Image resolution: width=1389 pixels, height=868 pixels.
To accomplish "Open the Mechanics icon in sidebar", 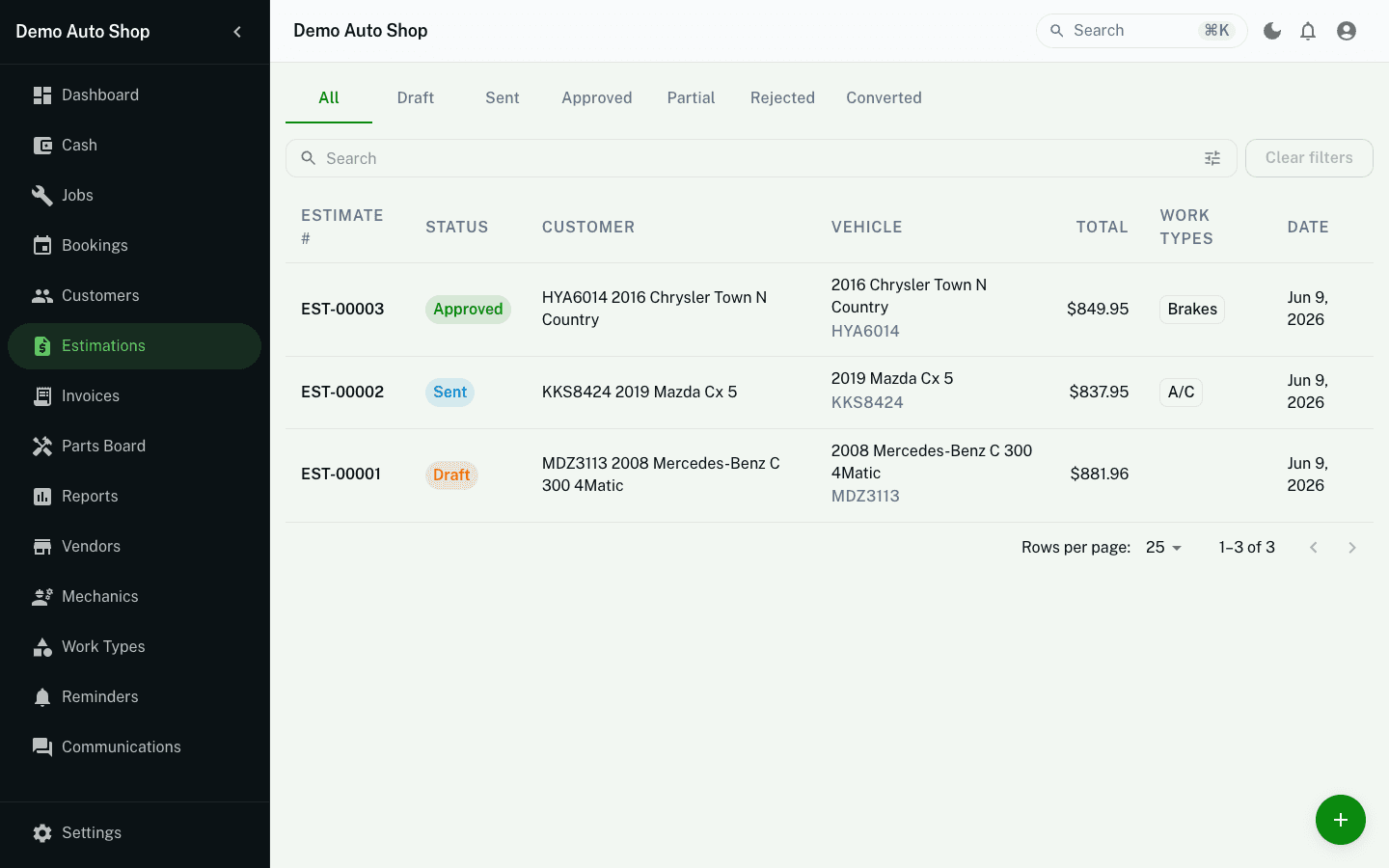I will point(42,597).
